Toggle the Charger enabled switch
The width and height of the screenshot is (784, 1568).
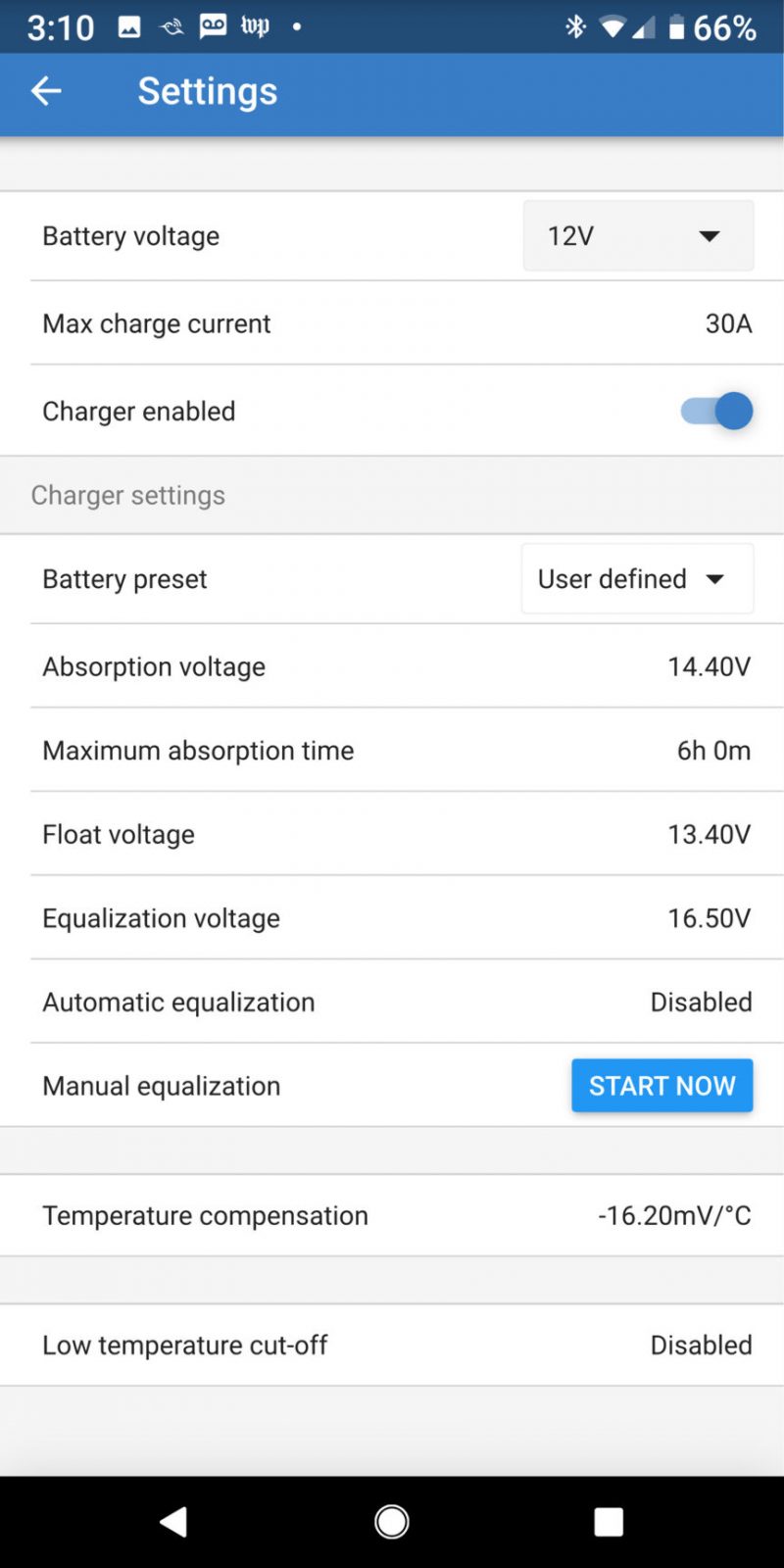[717, 412]
